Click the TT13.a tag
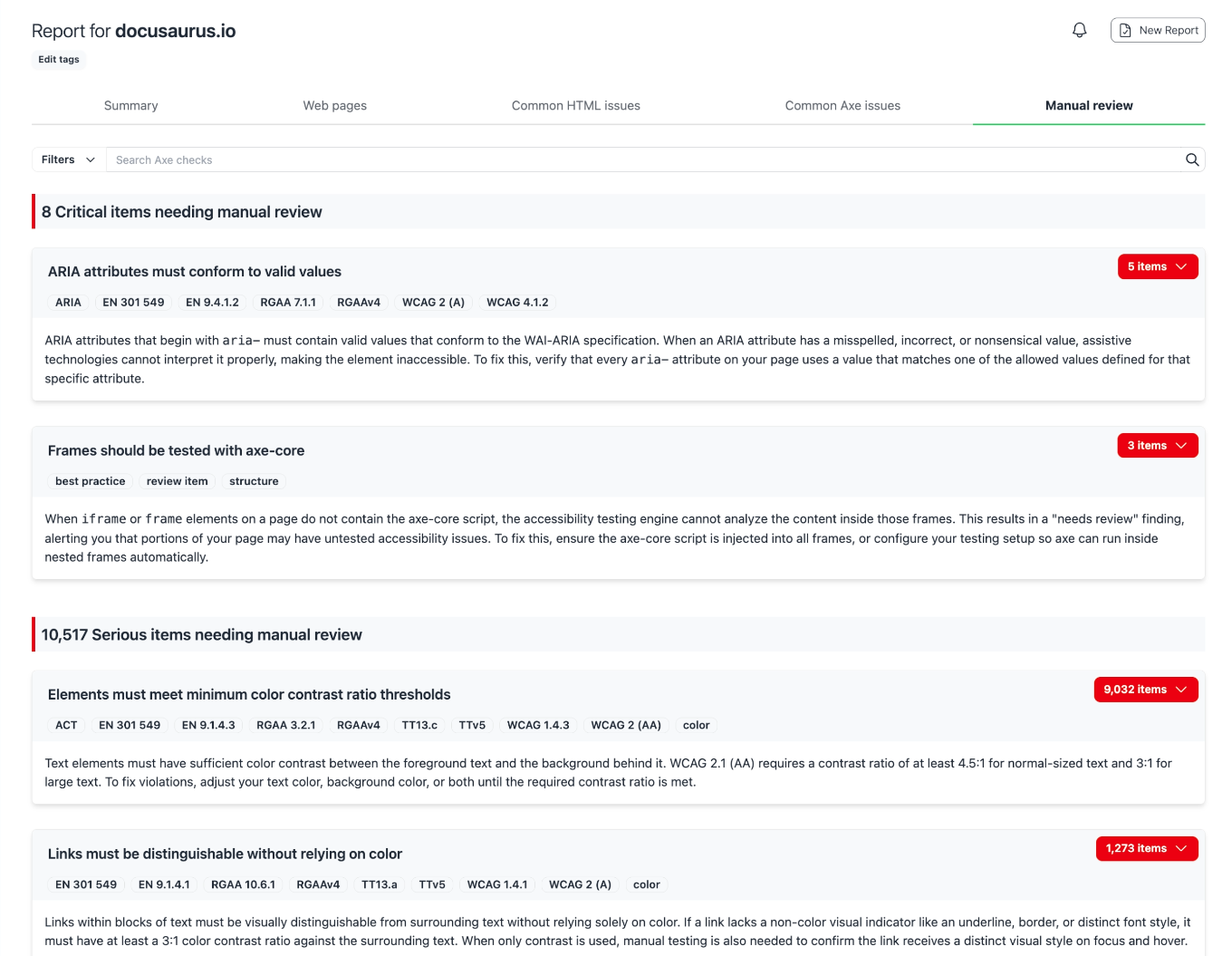The width and height of the screenshot is (1232, 956). pos(379,884)
